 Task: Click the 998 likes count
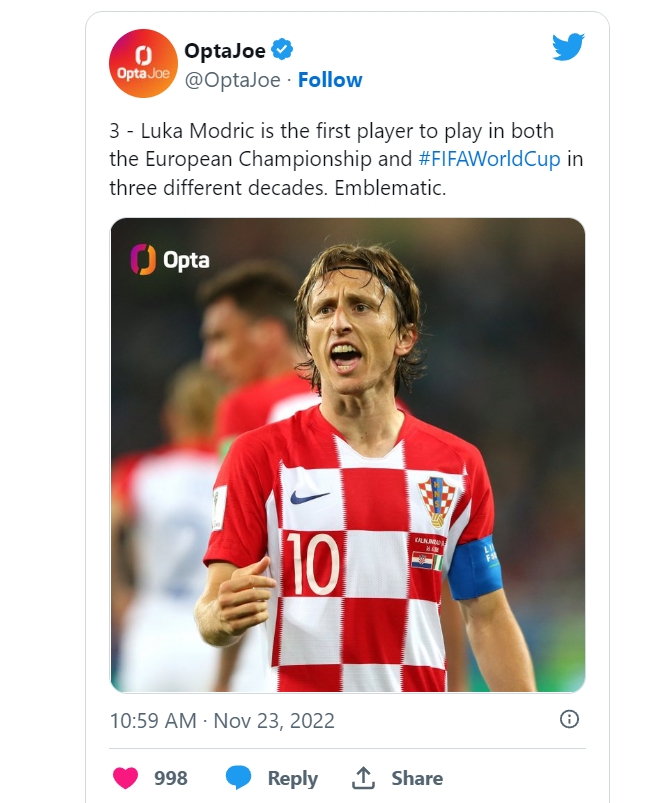[x=171, y=778]
